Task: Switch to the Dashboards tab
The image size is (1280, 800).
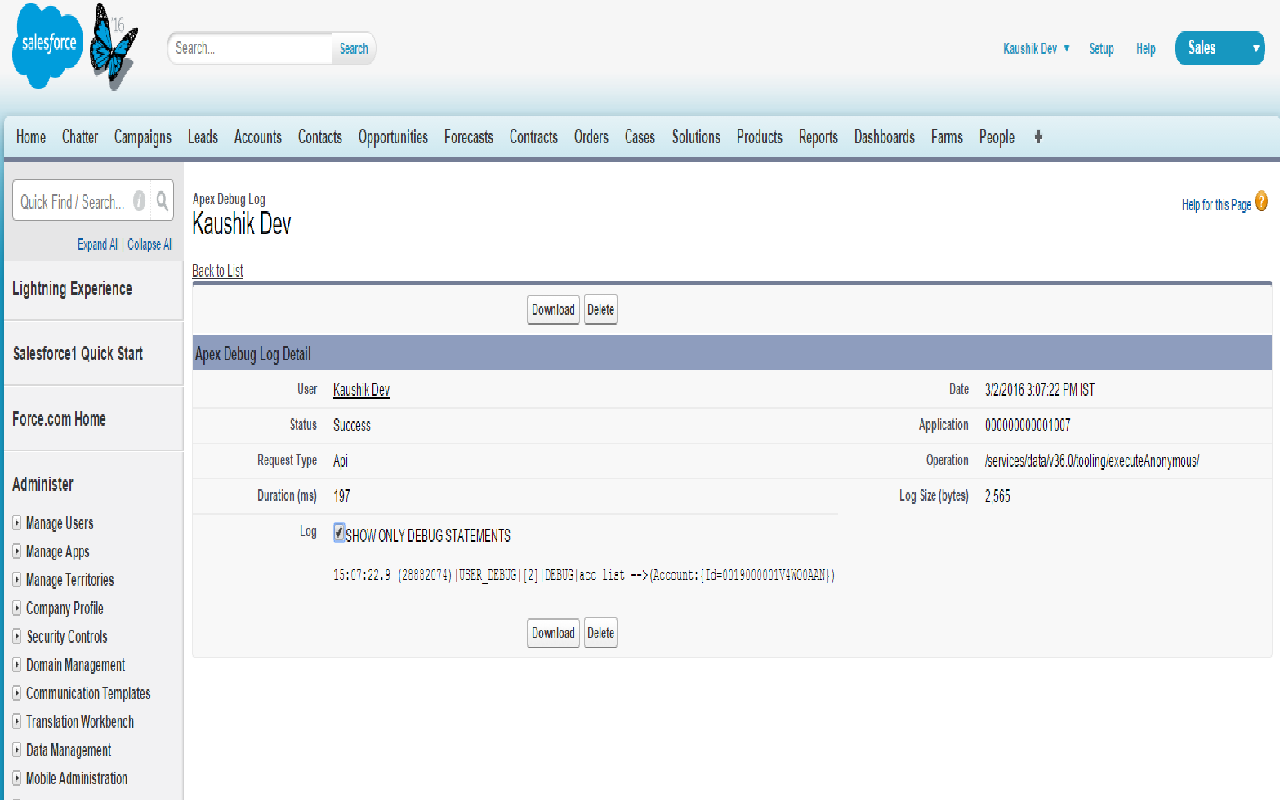Action: click(884, 137)
